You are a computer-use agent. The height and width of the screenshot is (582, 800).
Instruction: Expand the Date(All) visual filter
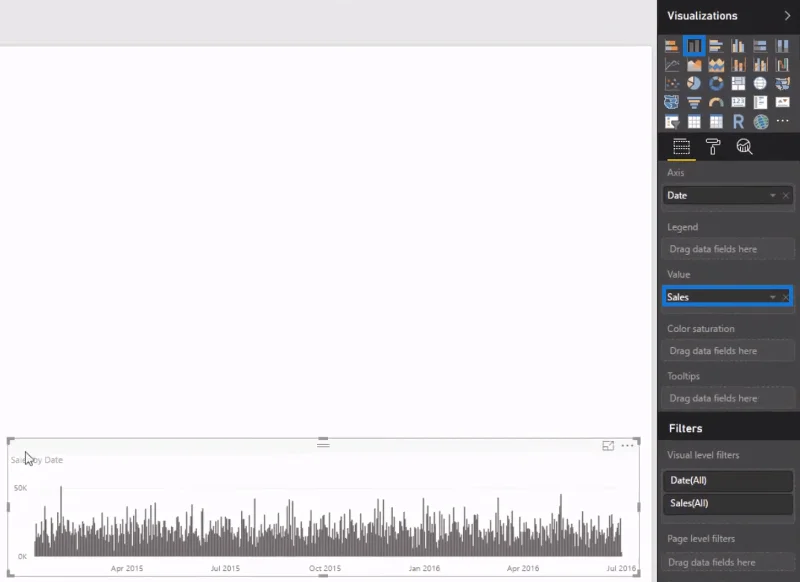click(x=727, y=480)
